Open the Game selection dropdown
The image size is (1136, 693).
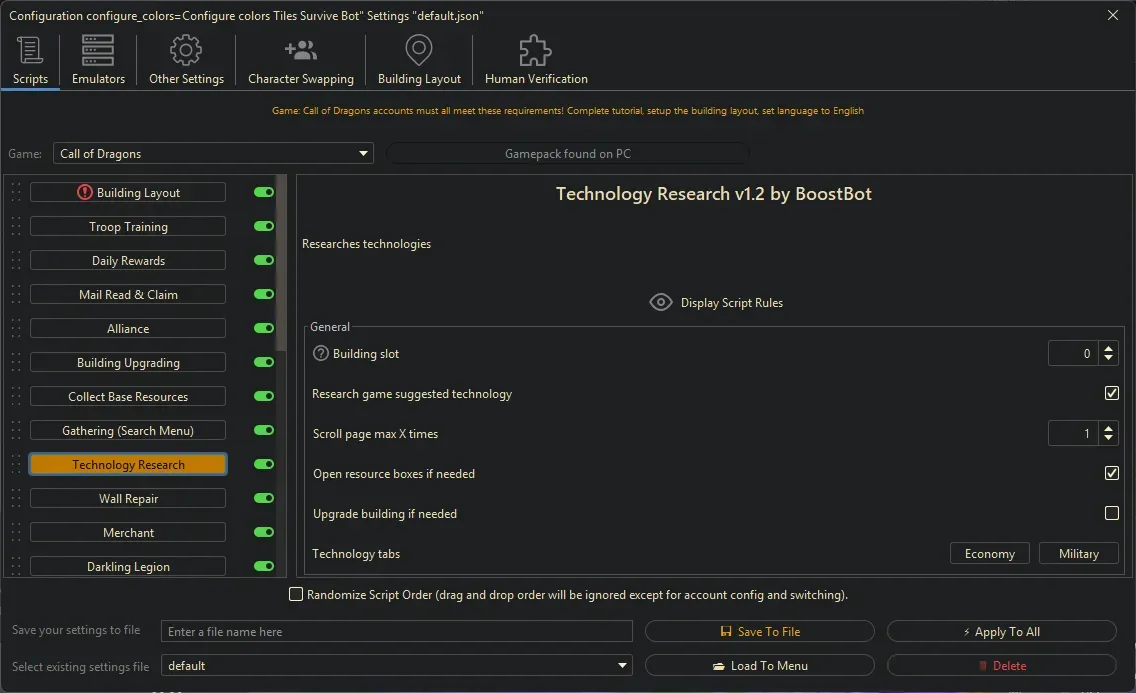tap(363, 153)
